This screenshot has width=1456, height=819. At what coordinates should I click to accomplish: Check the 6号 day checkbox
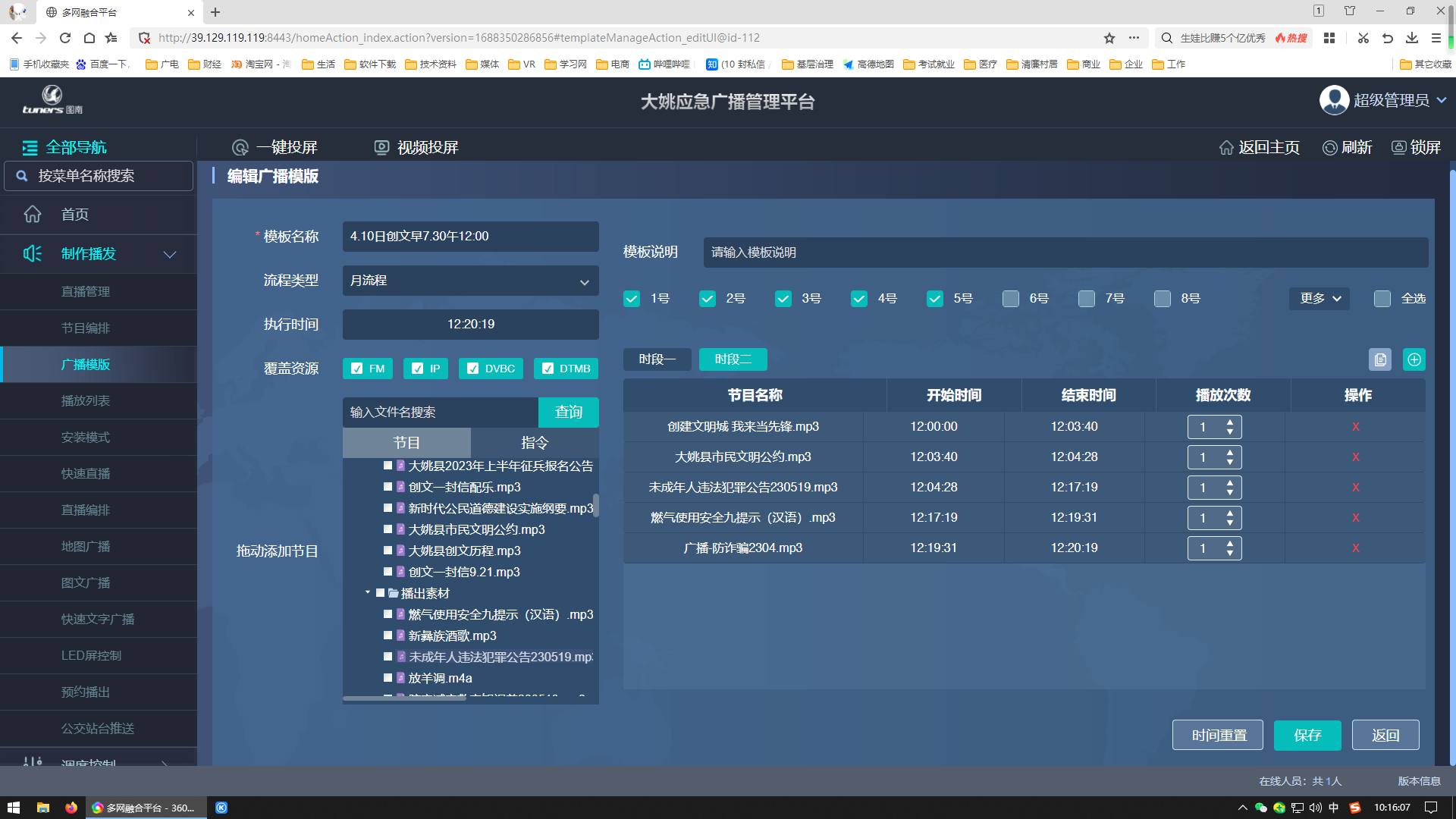1010,299
